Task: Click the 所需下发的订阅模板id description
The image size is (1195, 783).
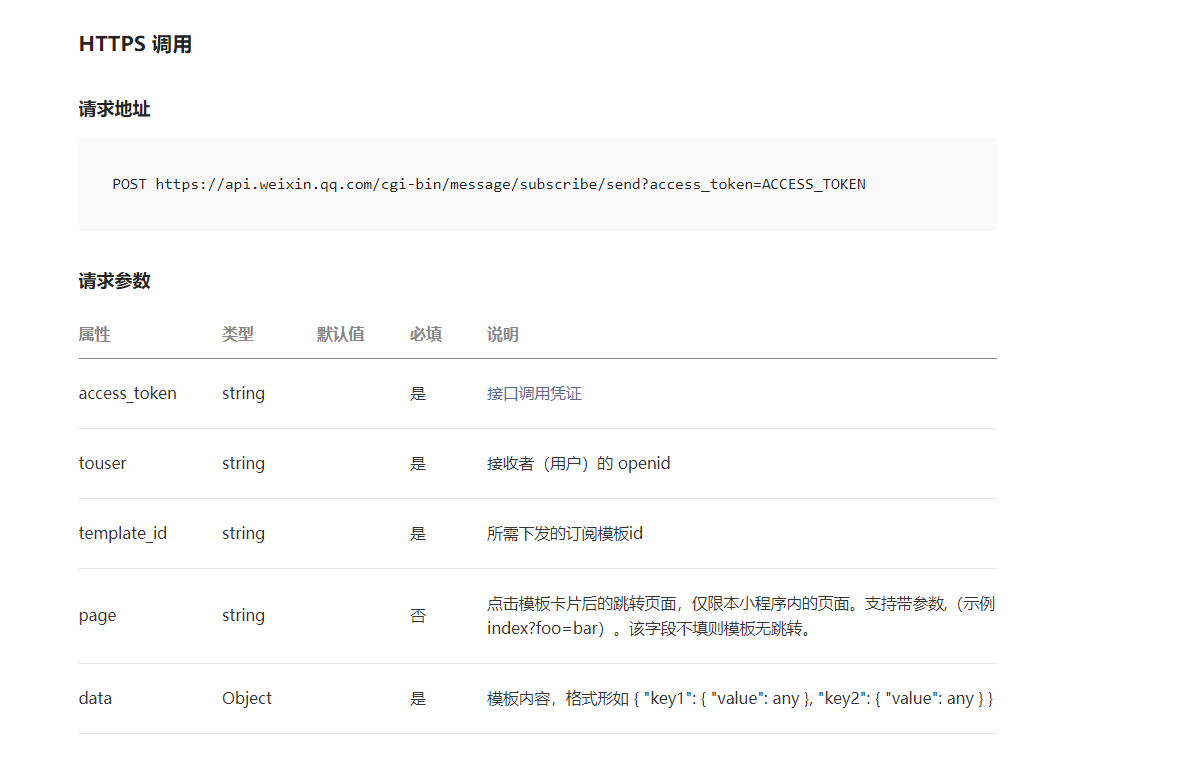Action: [565, 534]
